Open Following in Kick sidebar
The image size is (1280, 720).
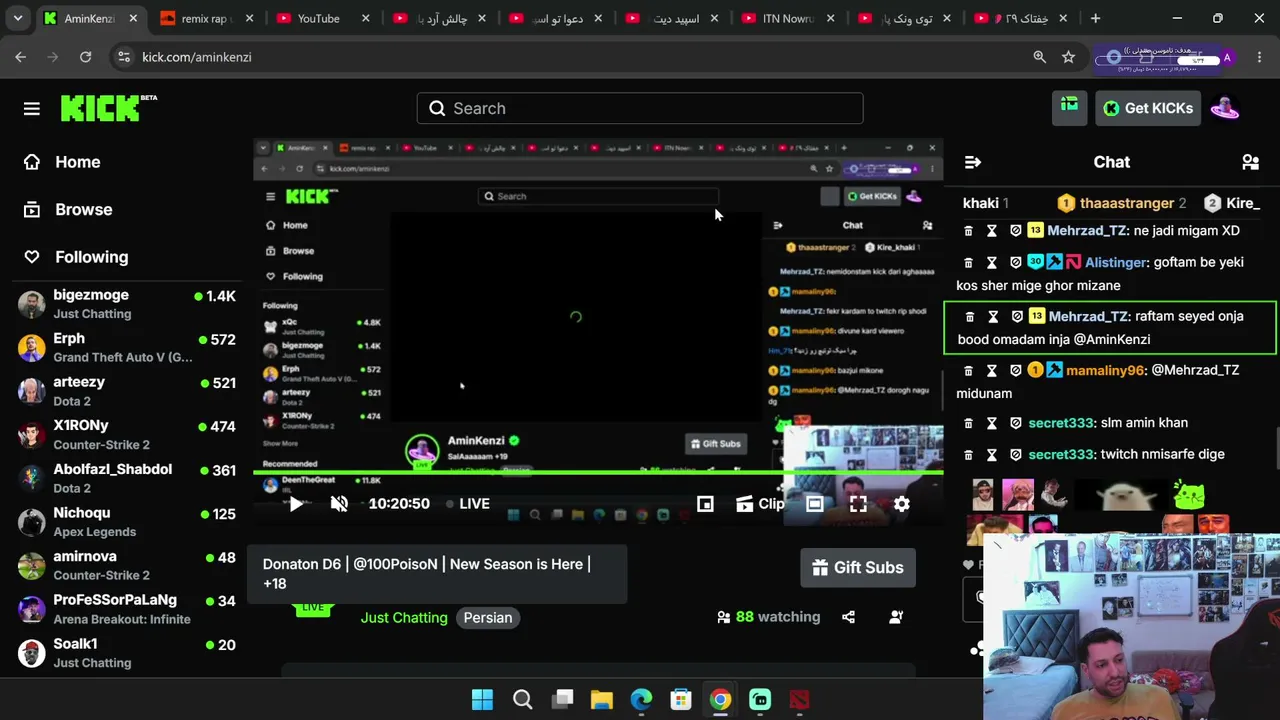tap(76, 257)
